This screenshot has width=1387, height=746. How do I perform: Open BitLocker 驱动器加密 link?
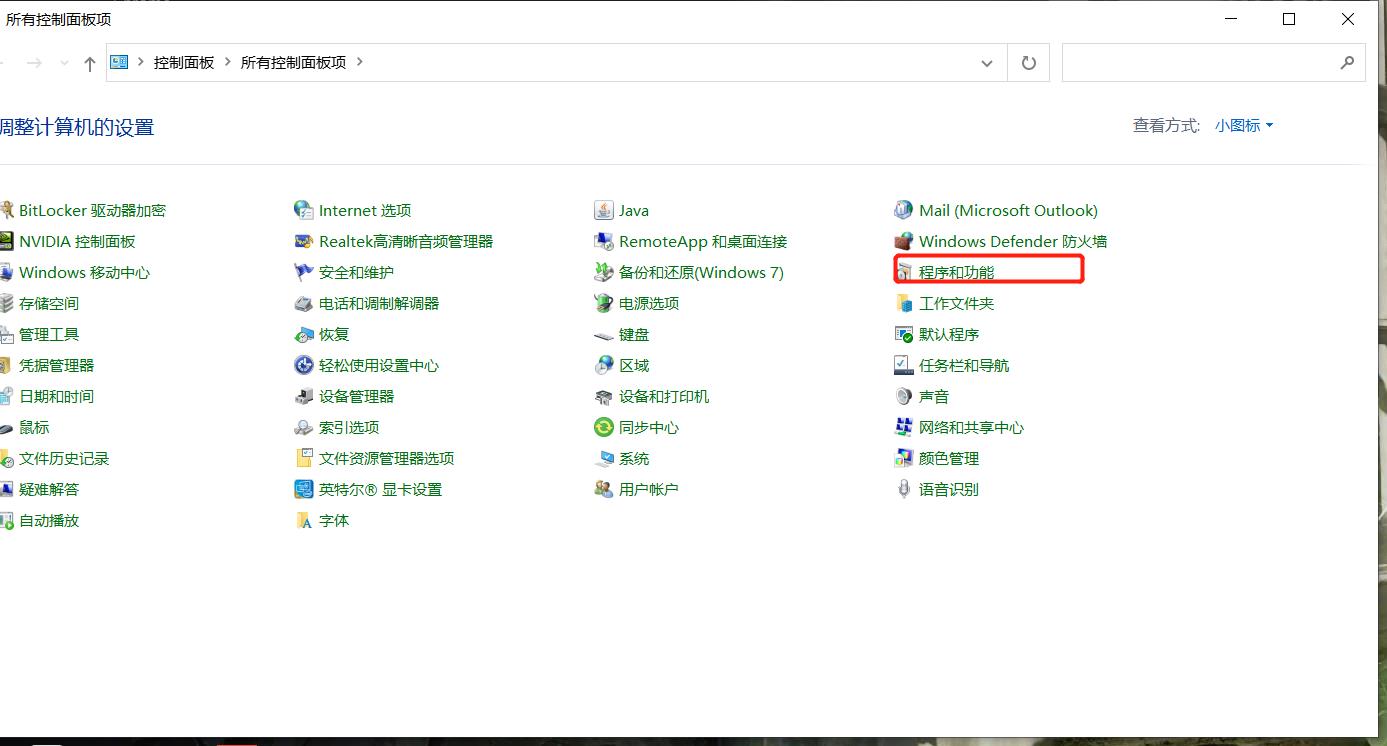point(92,210)
